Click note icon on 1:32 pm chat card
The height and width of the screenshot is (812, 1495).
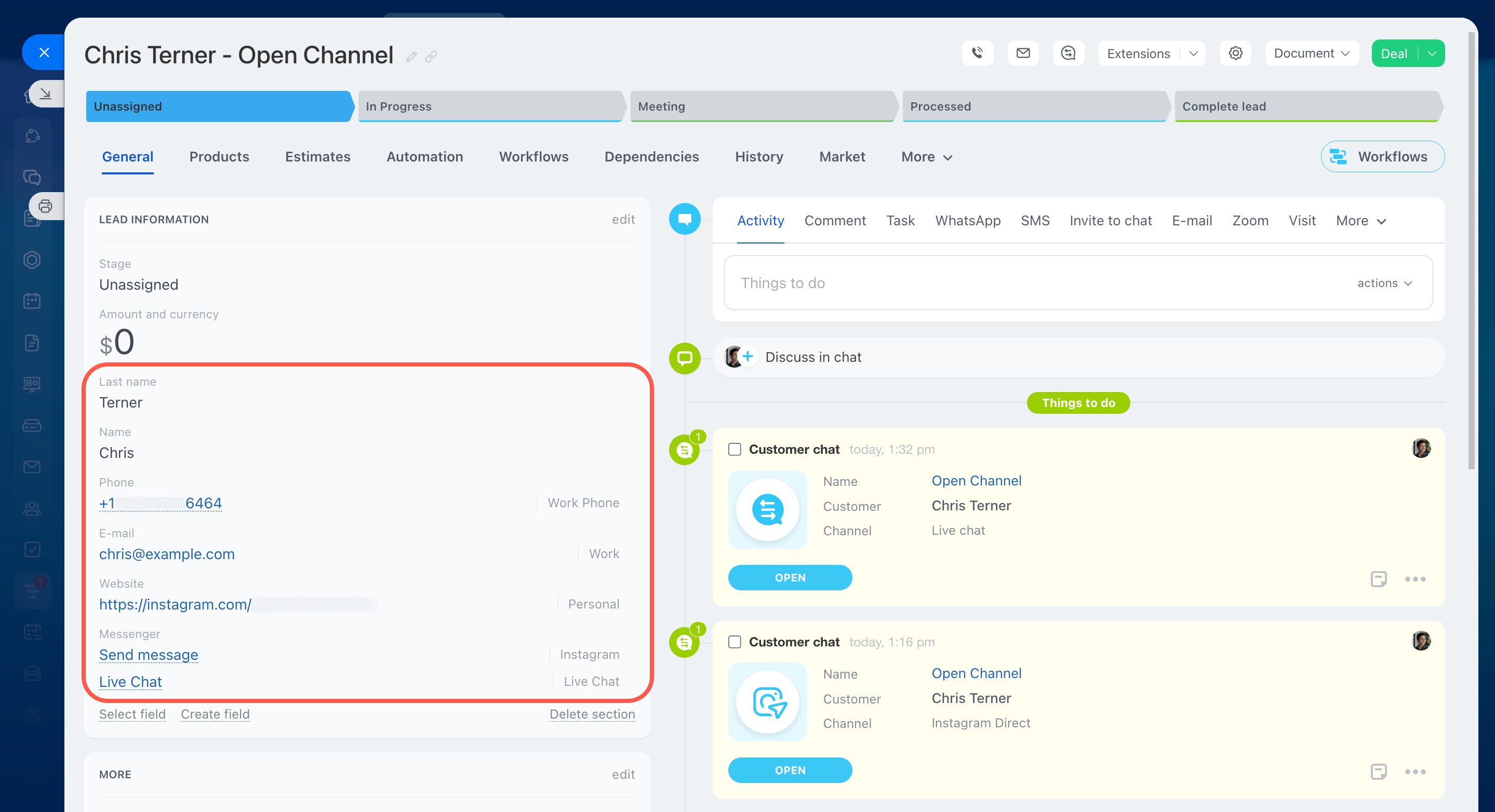point(1378,578)
